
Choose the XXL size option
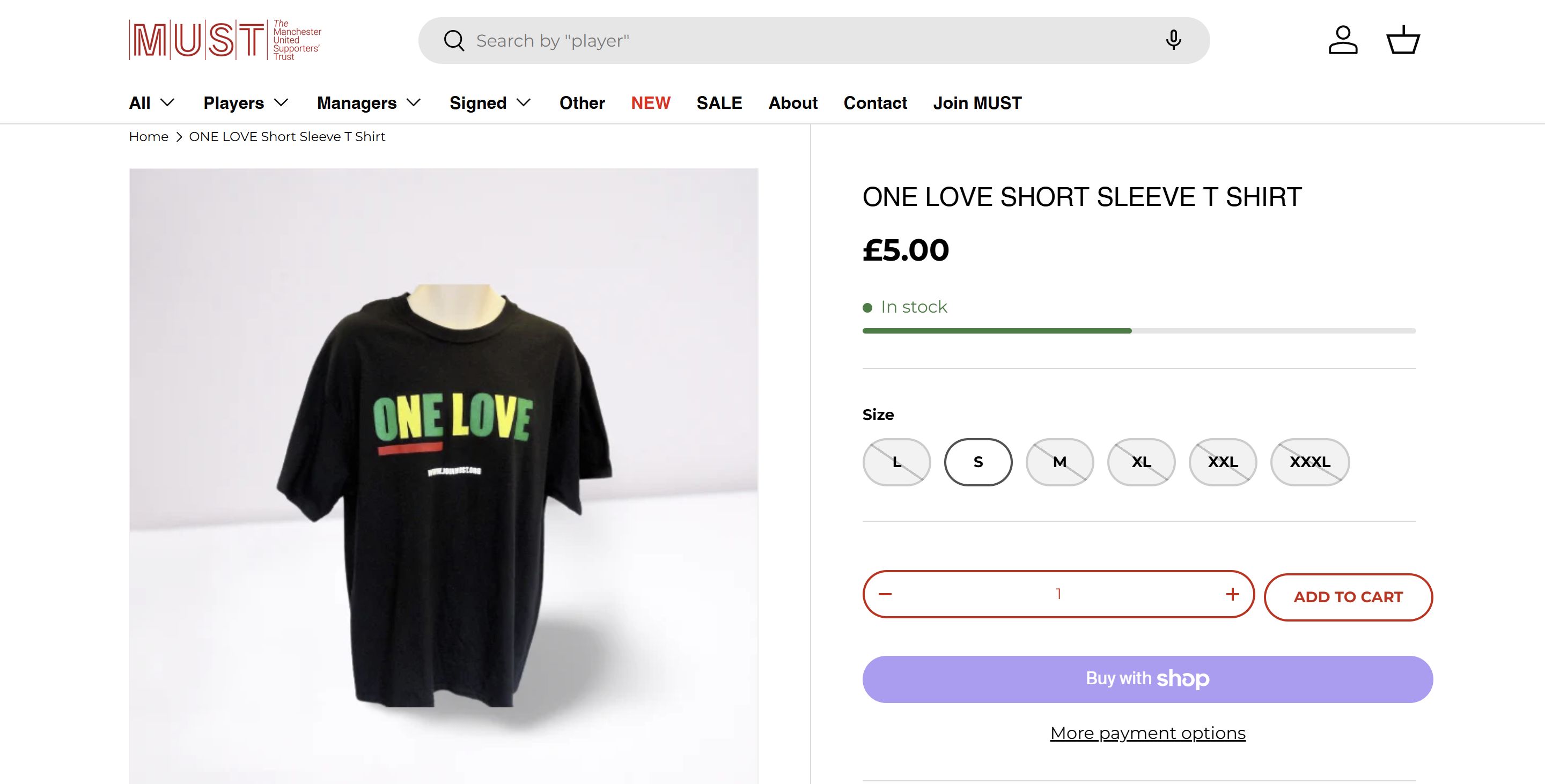[1223, 462]
